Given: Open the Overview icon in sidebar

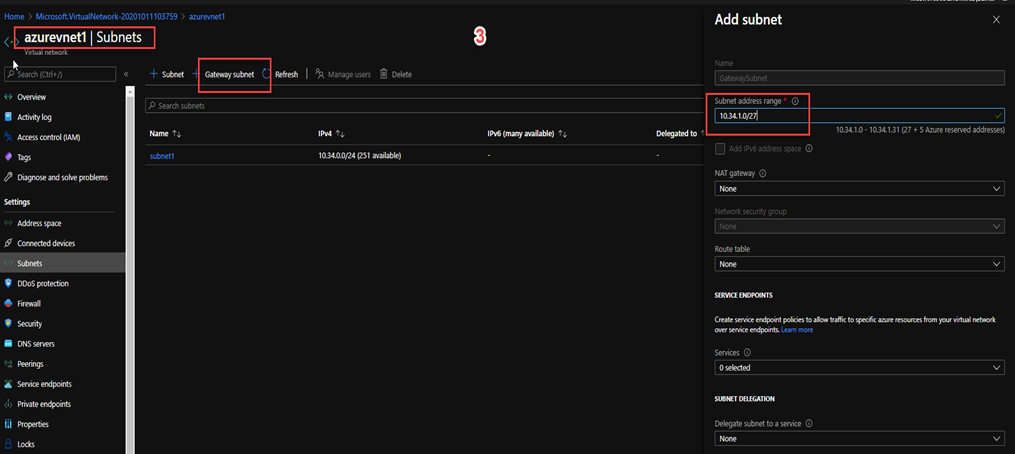Looking at the screenshot, I should [8, 97].
